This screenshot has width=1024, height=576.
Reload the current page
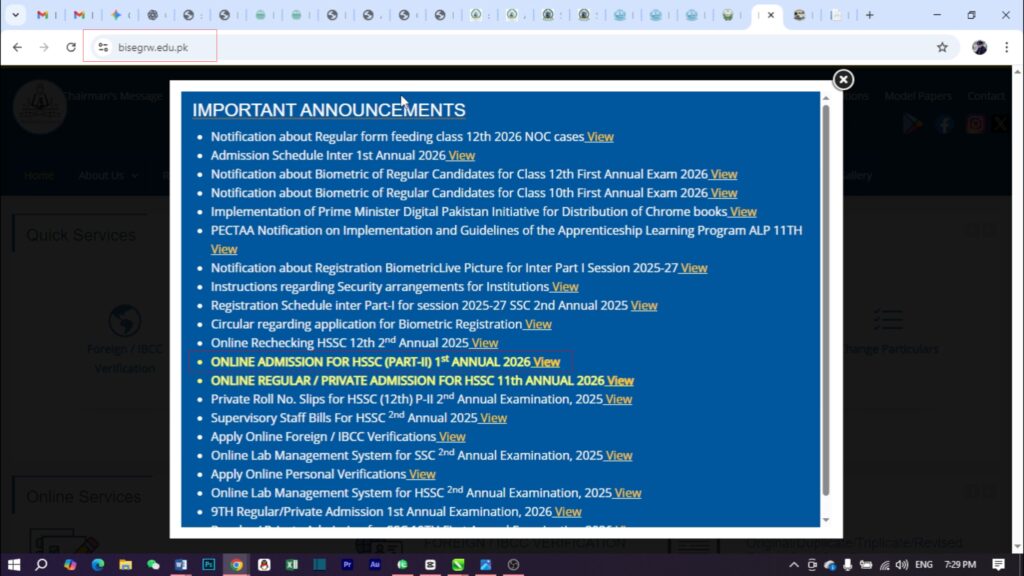[x=71, y=47]
